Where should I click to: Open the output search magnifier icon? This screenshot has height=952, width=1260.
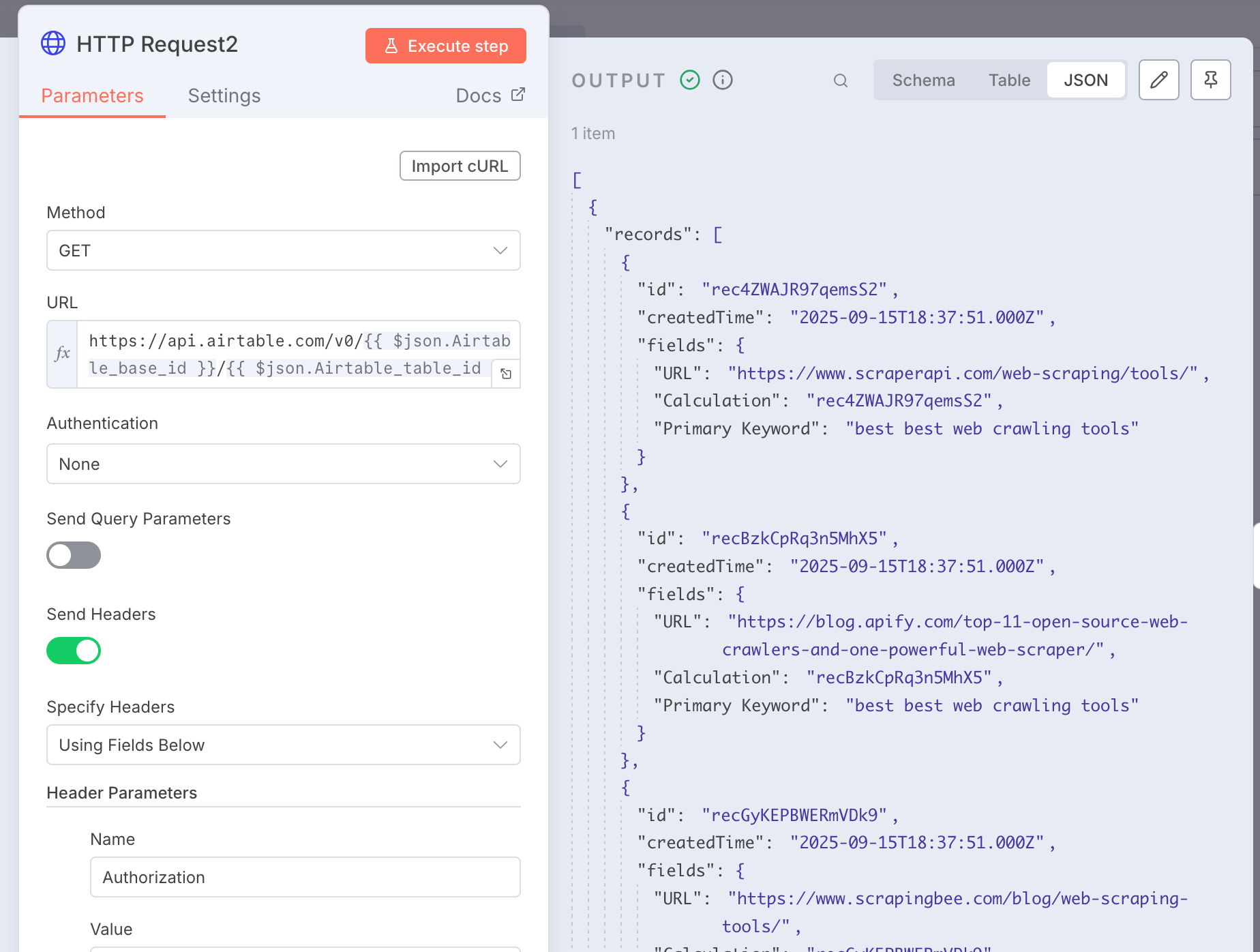[x=840, y=80]
